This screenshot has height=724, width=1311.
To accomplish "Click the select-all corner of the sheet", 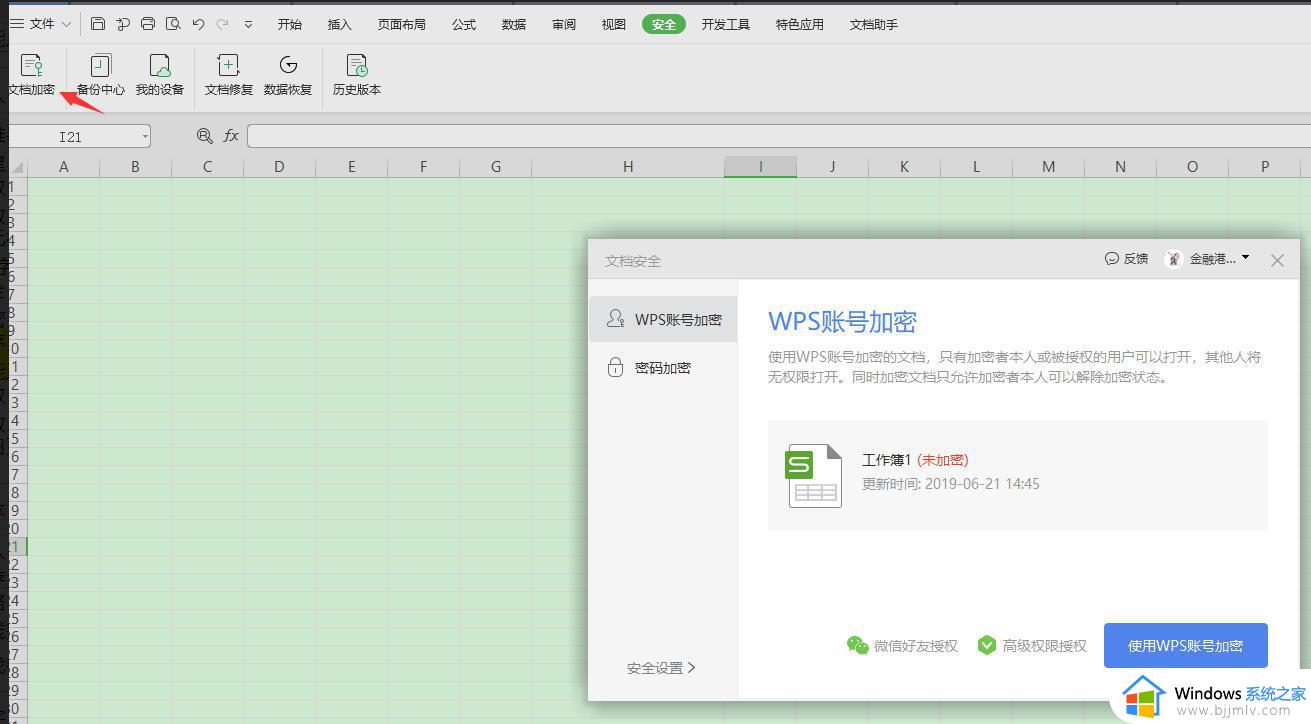I will 18,167.
